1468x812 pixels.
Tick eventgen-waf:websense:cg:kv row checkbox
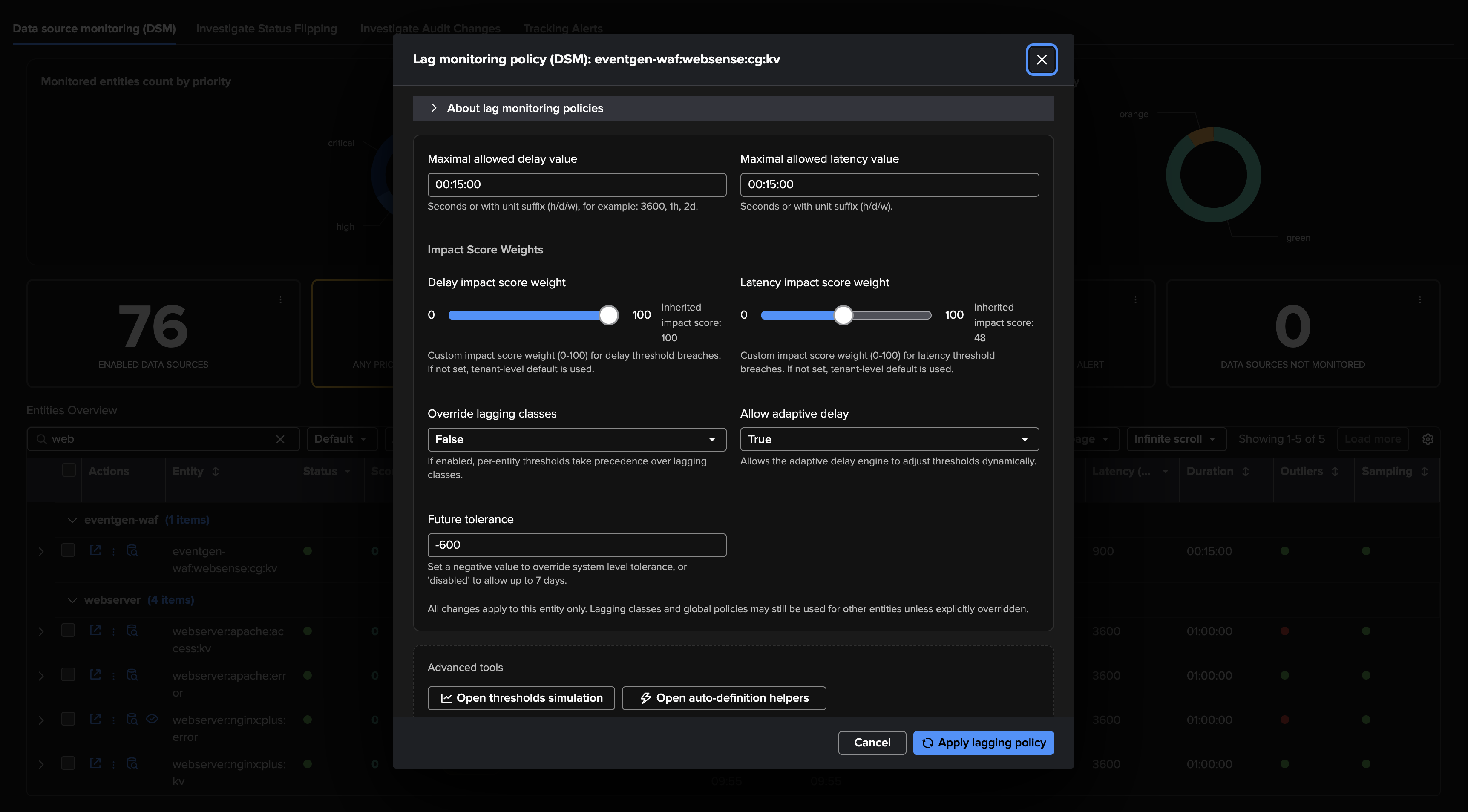(x=69, y=550)
